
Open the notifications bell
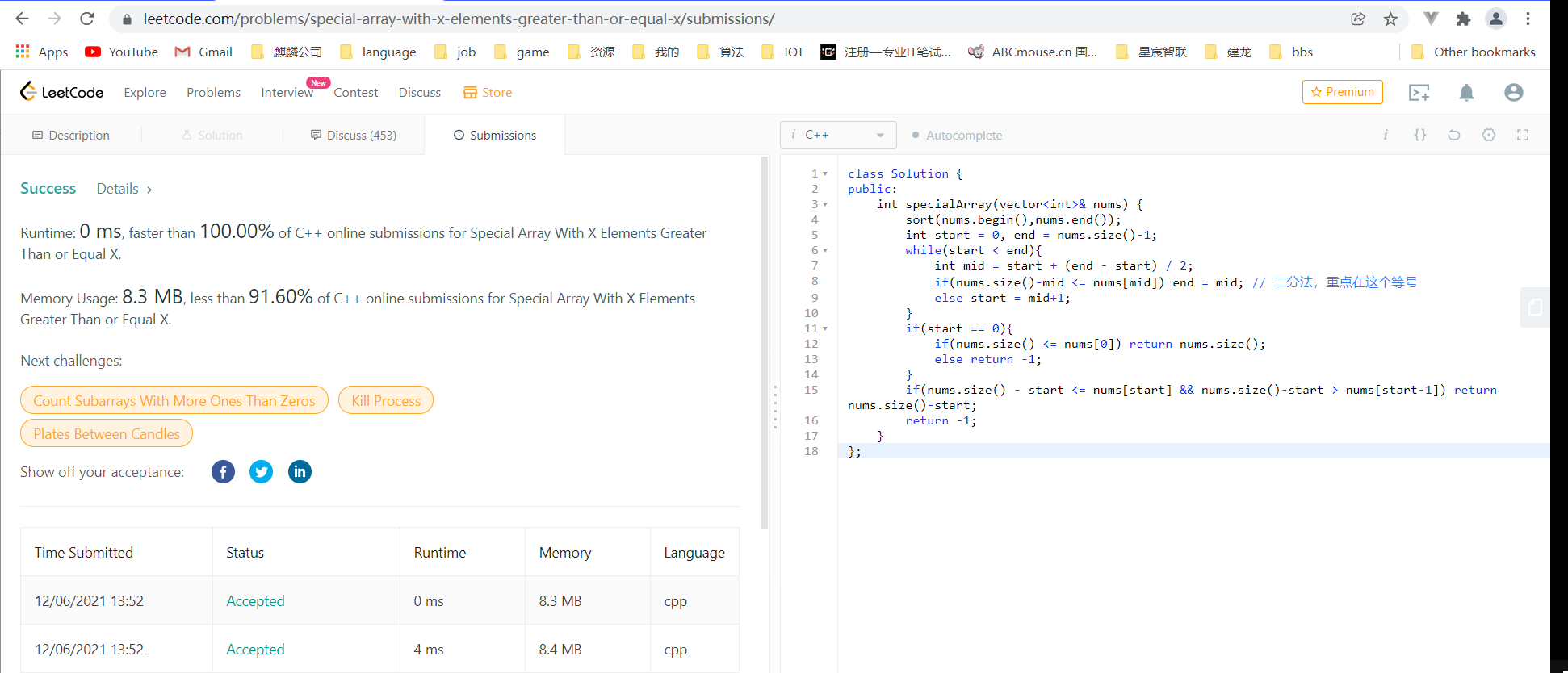tap(1466, 93)
